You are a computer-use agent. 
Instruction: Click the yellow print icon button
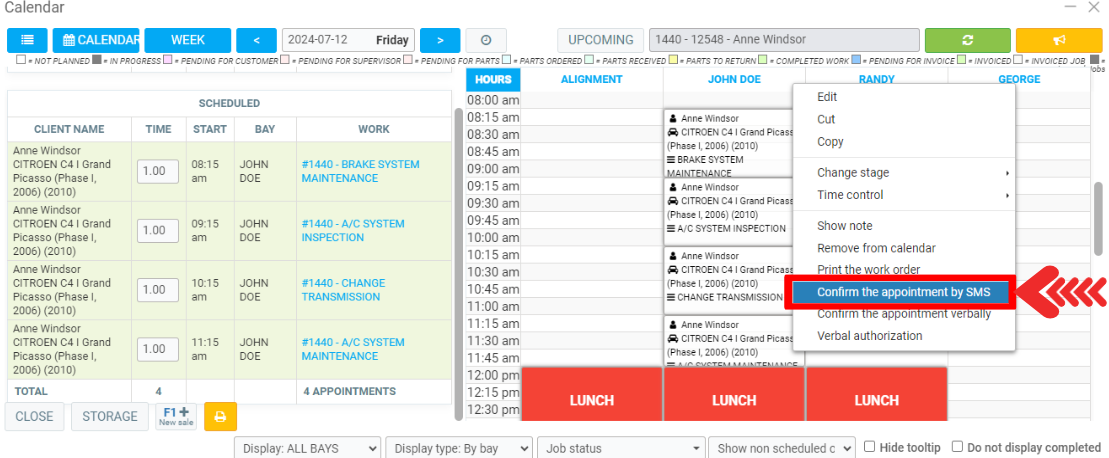tap(220, 416)
